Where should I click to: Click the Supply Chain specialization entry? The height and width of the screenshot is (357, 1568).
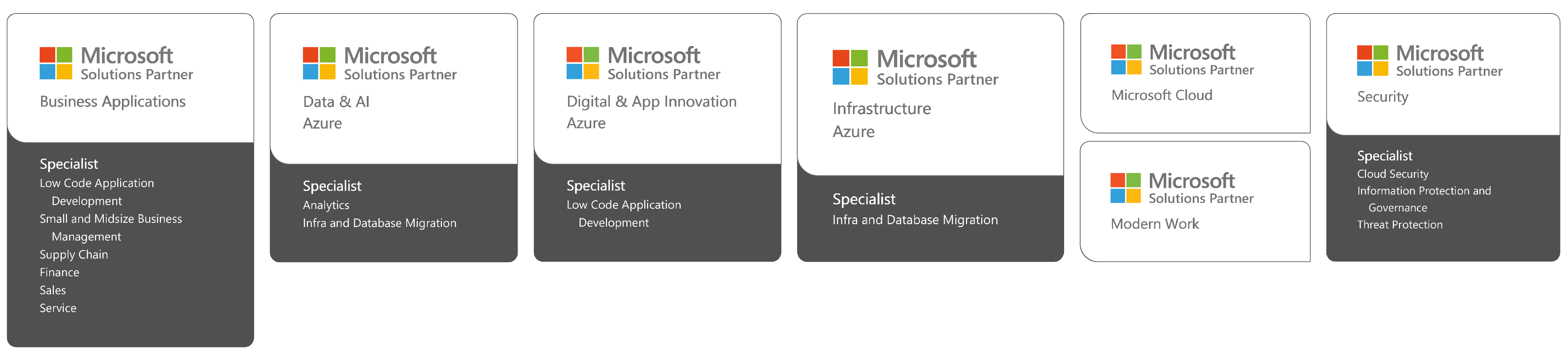tap(74, 255)
